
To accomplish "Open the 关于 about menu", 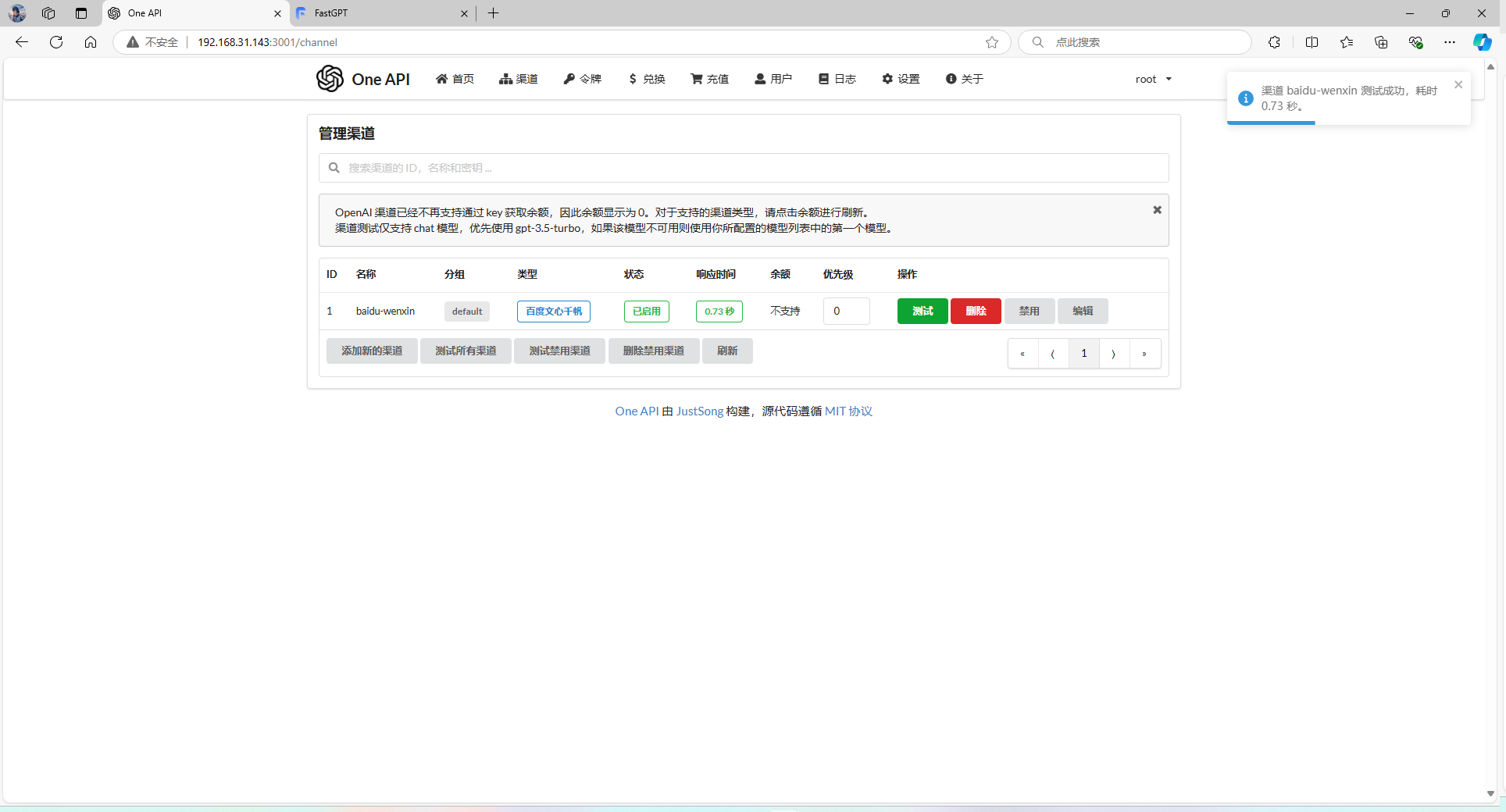I will 965,79.
